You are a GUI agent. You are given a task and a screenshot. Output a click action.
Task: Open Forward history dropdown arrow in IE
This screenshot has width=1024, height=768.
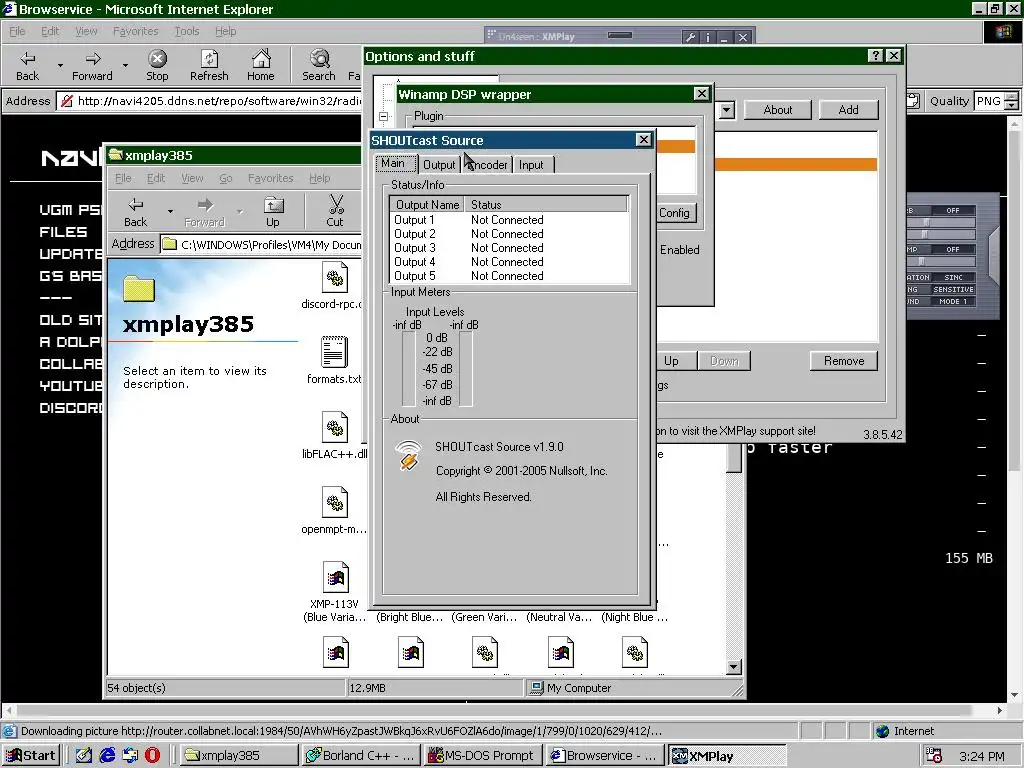[x=125, y=66]
